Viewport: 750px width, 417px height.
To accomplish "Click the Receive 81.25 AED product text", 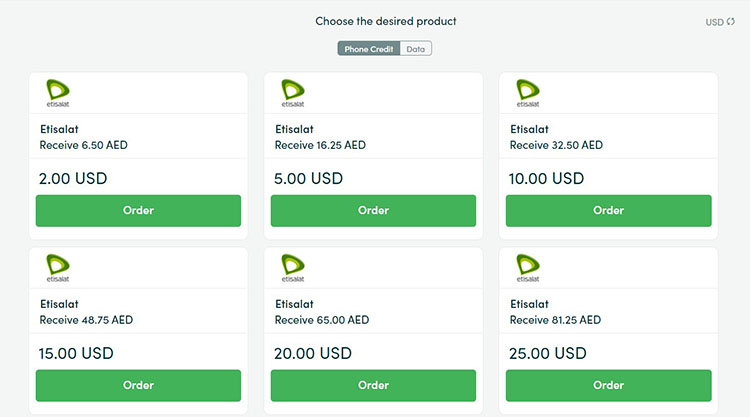I will coord(555,320).
